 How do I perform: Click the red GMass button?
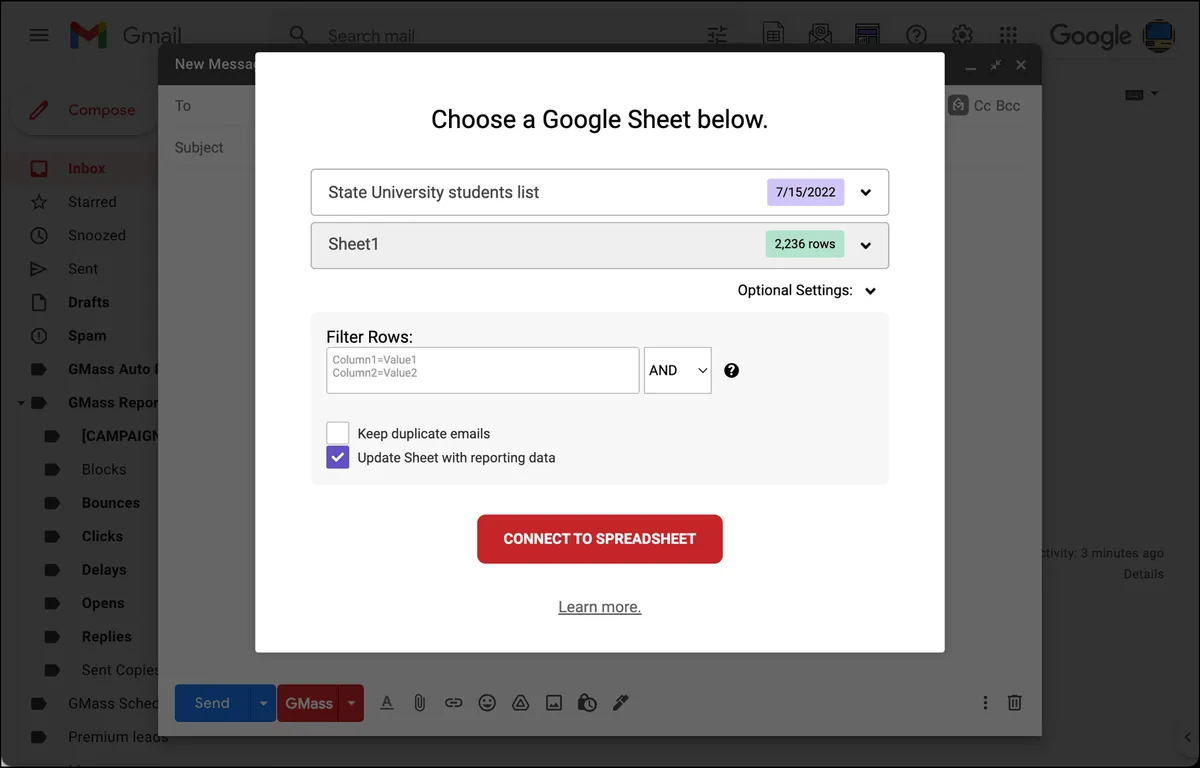click(309, 703)
